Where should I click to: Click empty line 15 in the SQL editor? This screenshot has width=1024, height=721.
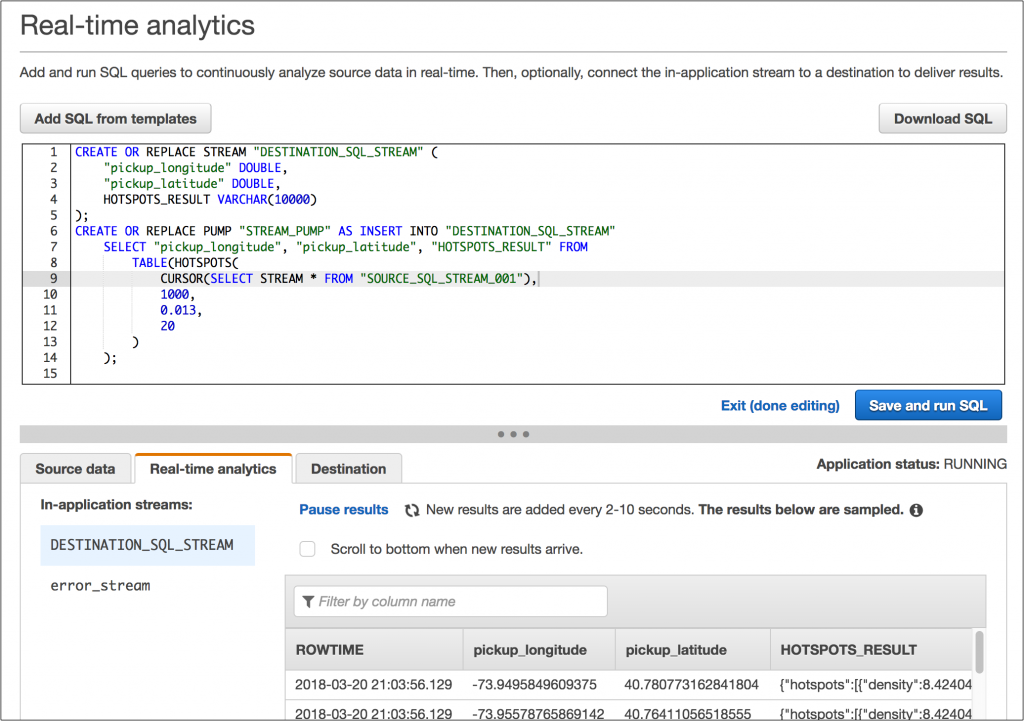(536, 374)
